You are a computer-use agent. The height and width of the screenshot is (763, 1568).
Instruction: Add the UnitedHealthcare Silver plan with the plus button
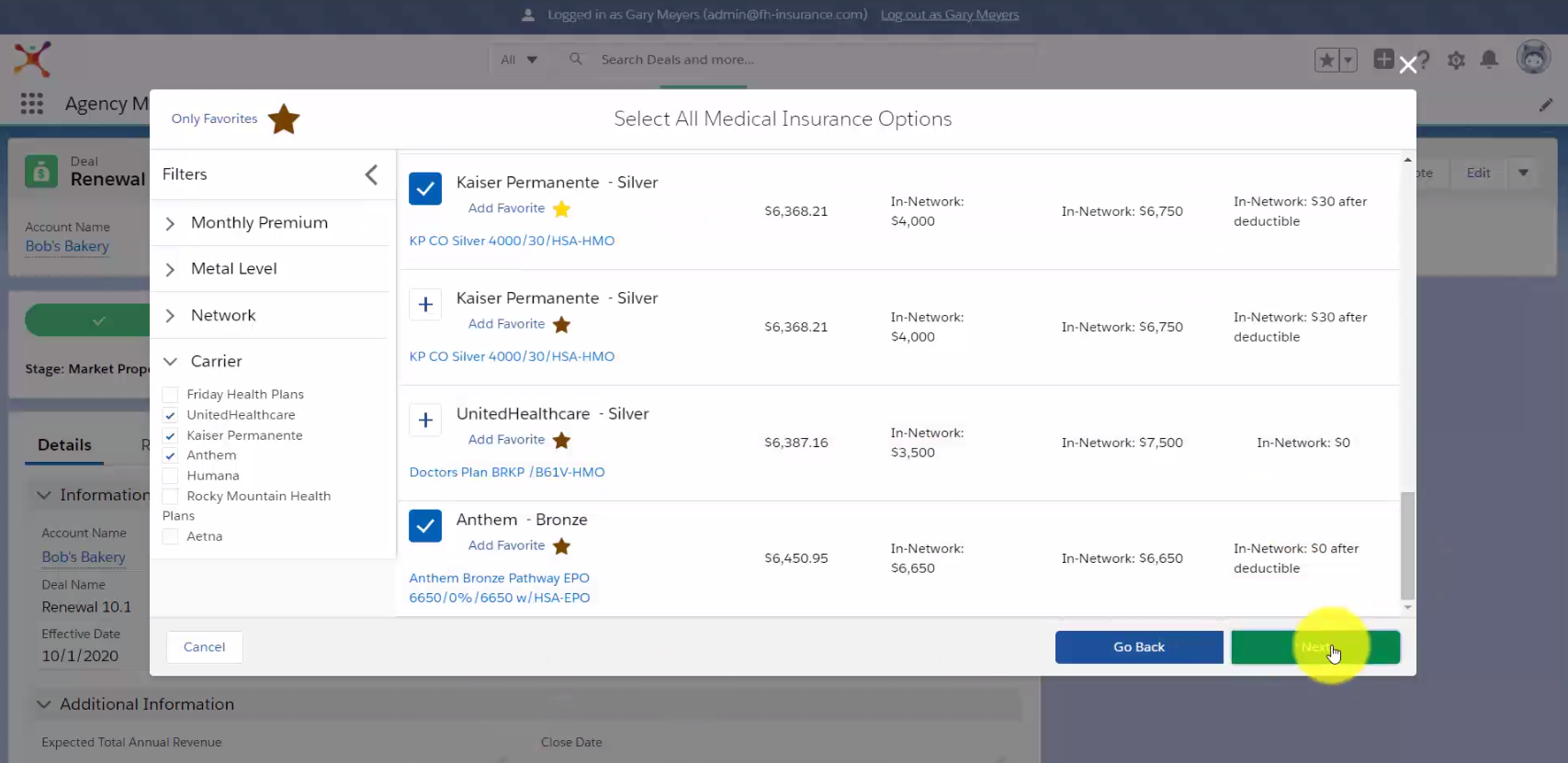coord(425,420)
